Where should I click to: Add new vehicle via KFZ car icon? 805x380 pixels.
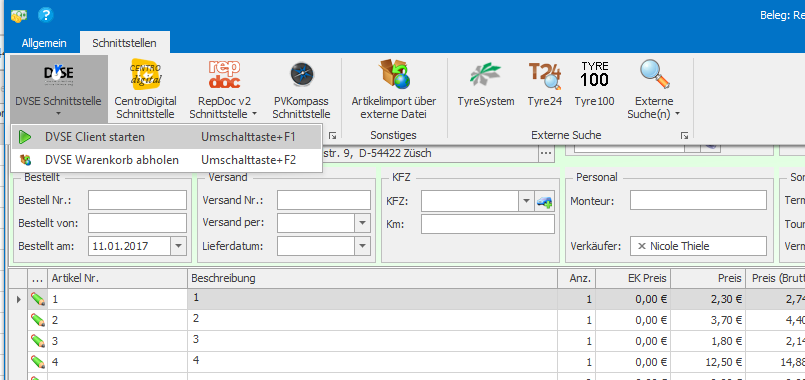coord(545,201)
